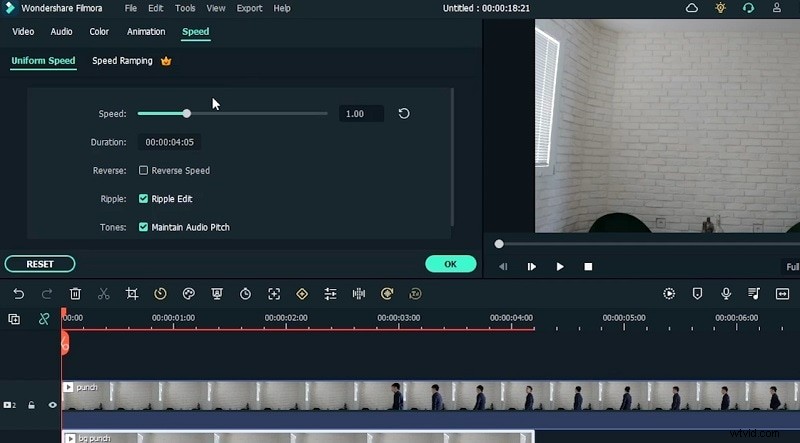Open the color palette tool

[x=189, y=293]
